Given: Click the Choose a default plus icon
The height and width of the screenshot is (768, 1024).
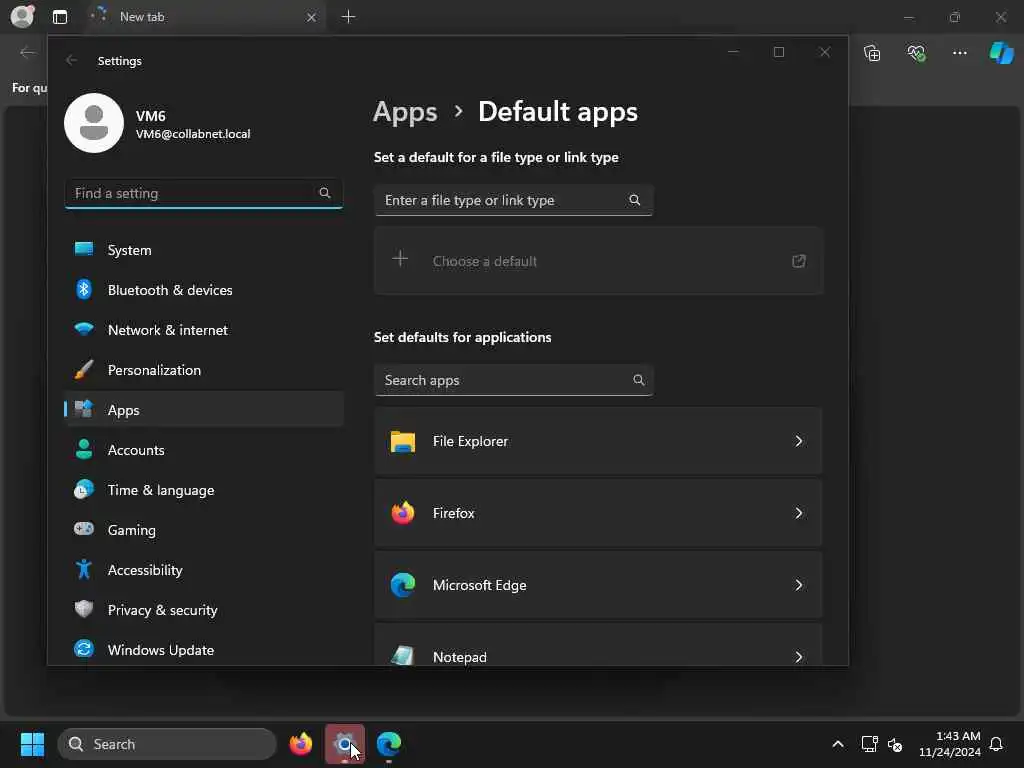Looking at the screenshot, I should coord(400,259).
